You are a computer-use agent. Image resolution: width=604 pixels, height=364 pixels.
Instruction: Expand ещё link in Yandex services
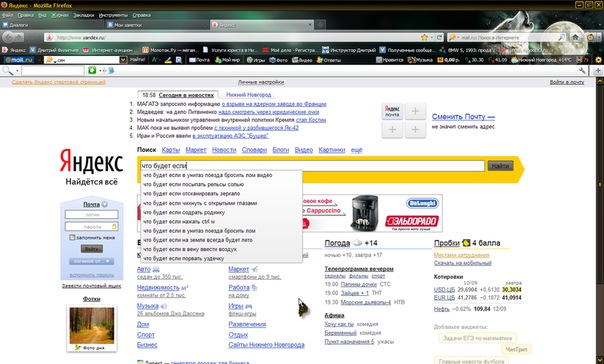pyautogui.click(x=356, y=150)
